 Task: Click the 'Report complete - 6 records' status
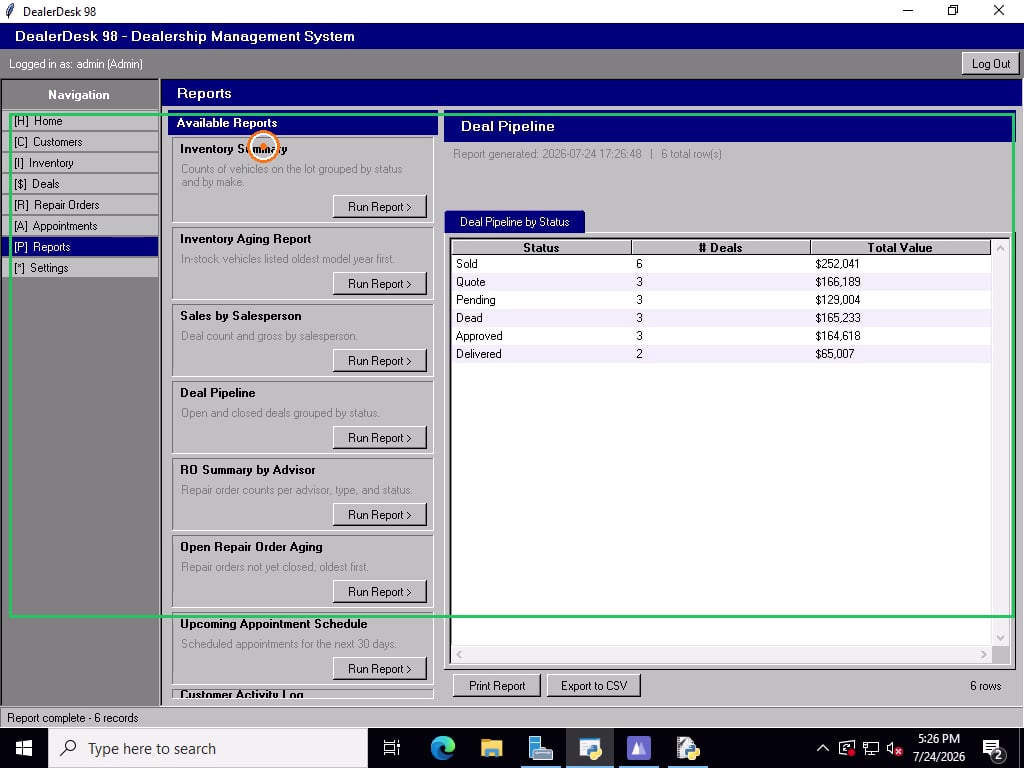point(72,718)
